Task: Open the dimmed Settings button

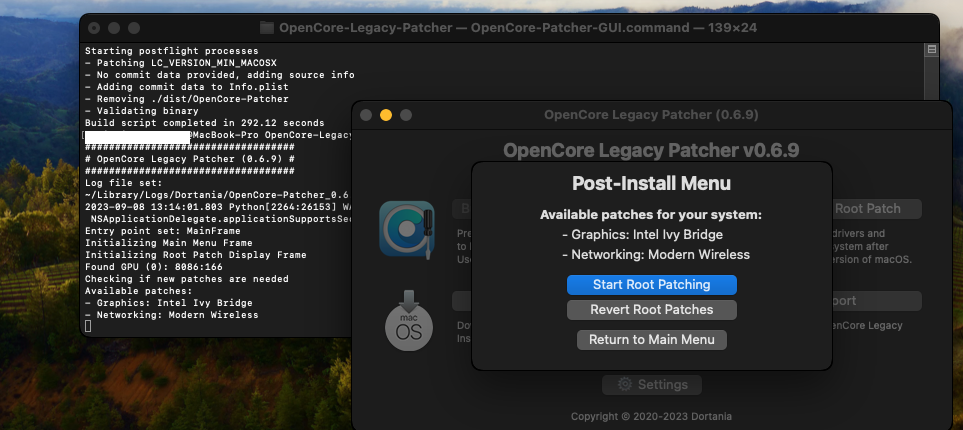Action: 652,385
